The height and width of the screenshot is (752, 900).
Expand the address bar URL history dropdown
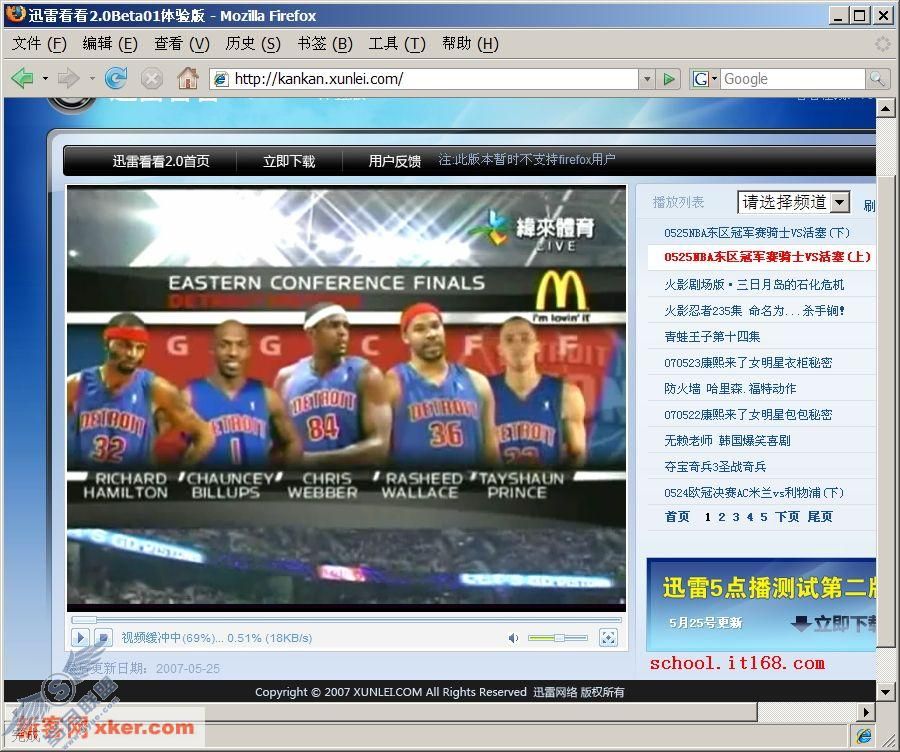647,79
